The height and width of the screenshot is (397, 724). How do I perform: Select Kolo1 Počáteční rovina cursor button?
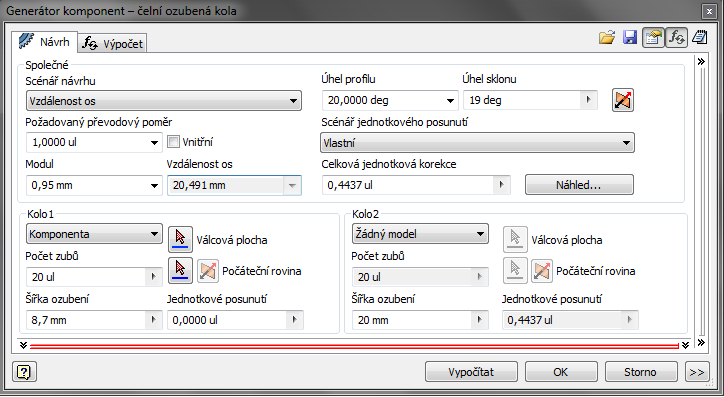click(180, 271)
